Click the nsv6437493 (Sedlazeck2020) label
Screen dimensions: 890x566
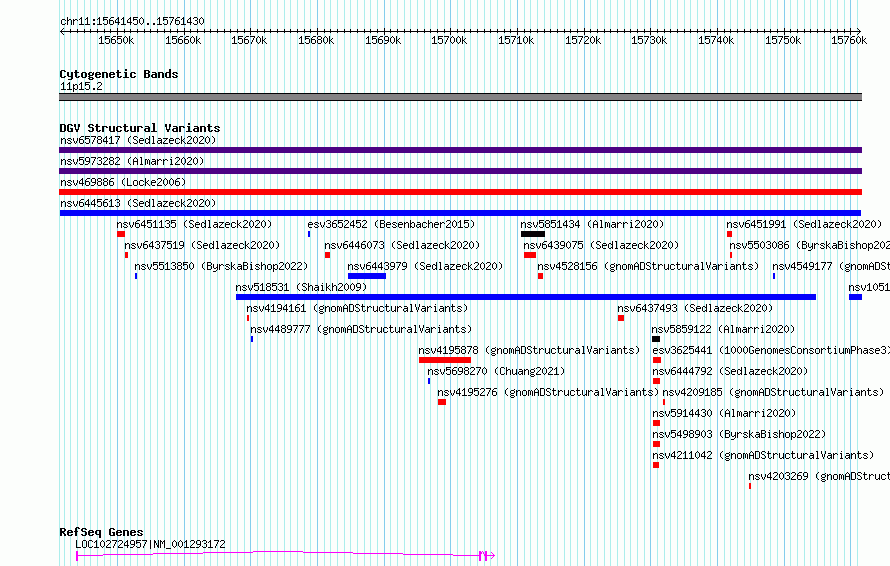pyautogui.click(x=695, y=308)
